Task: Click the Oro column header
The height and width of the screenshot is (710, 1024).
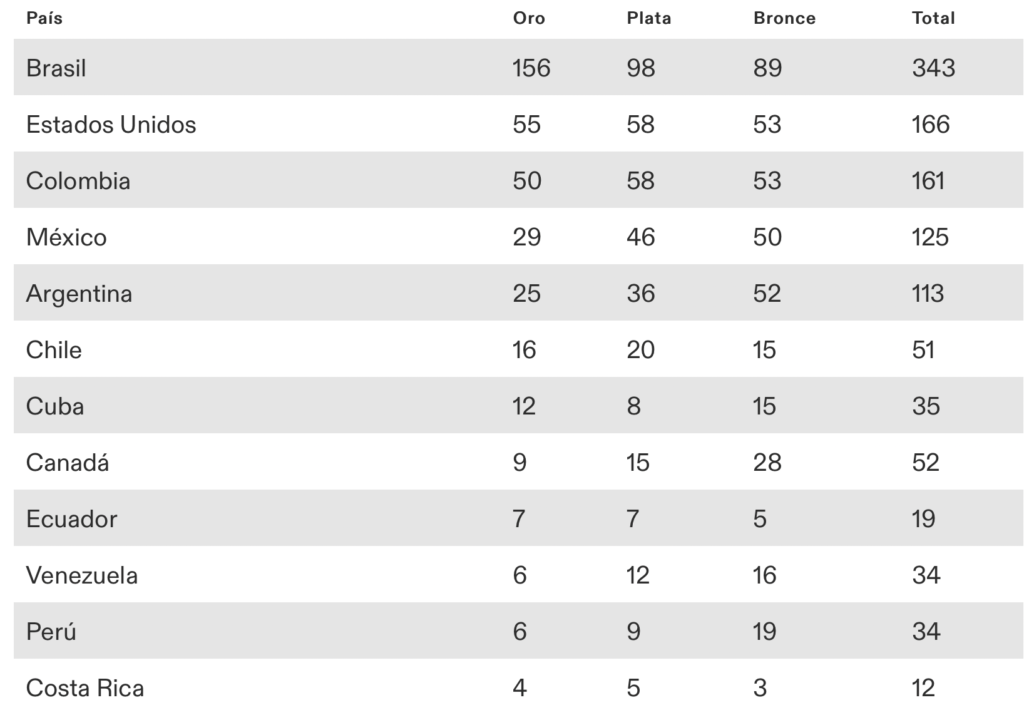Action: 528,18
